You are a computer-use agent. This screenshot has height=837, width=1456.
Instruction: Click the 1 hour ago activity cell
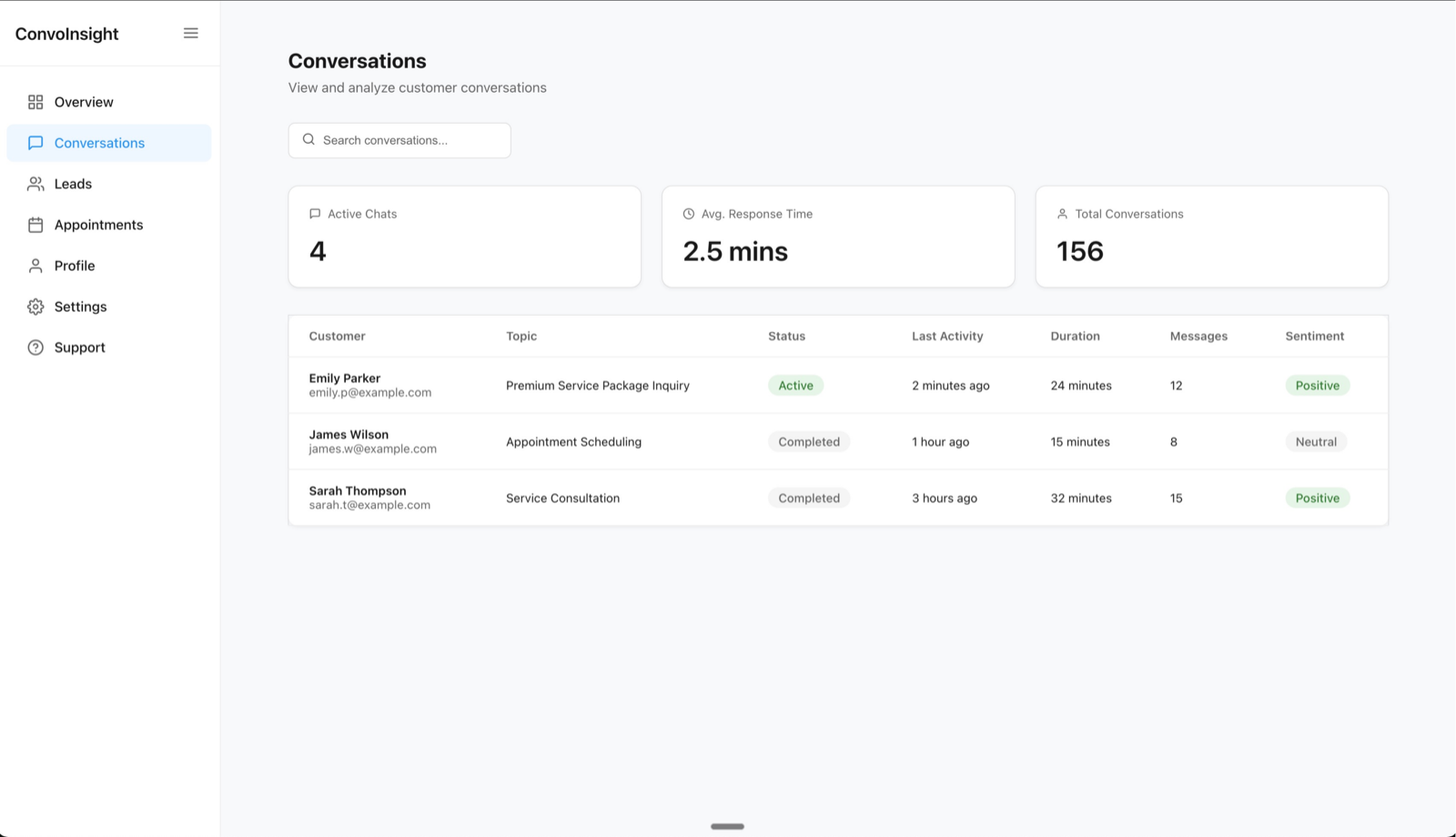(941, 442)
